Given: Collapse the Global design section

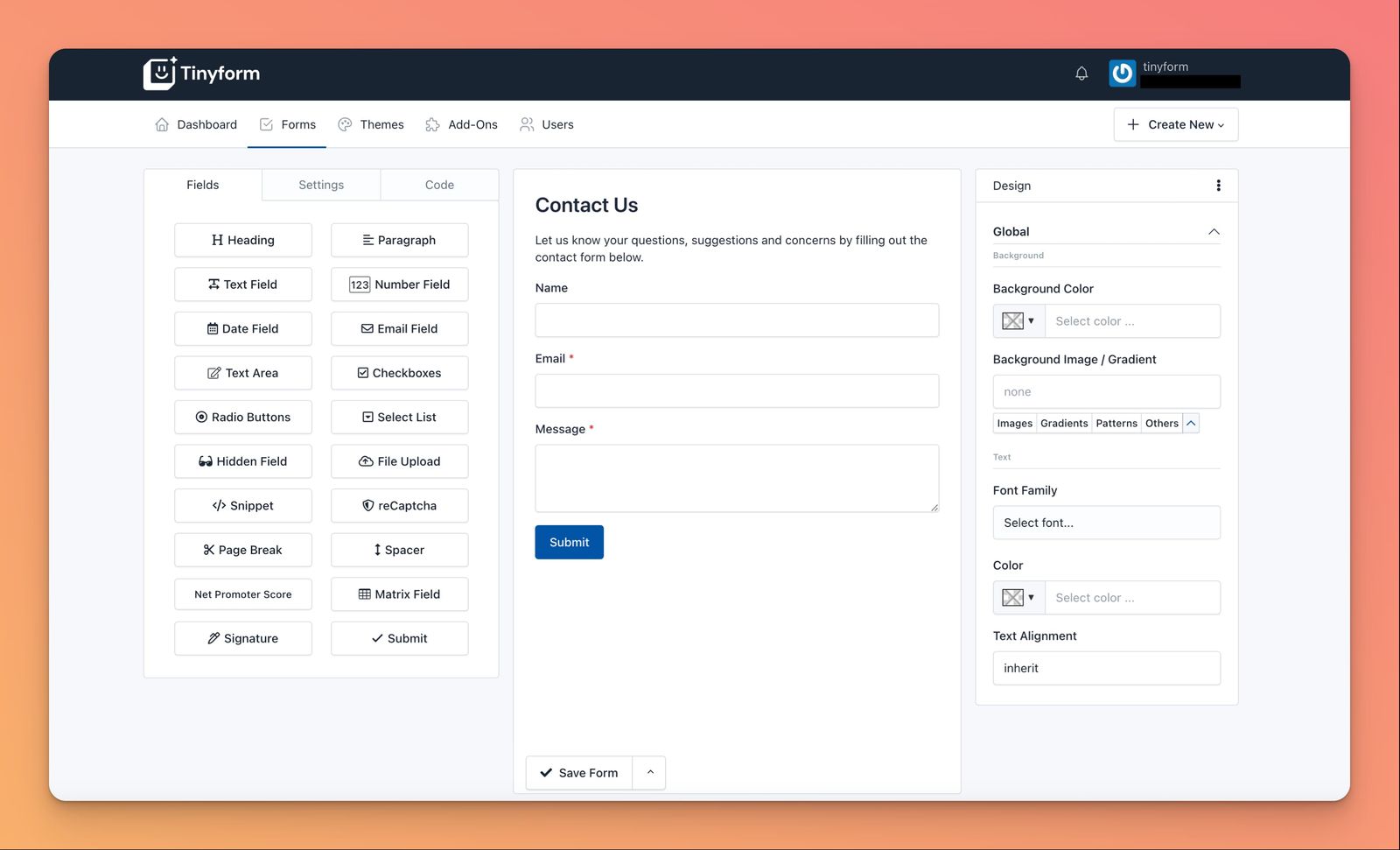Looking at the screenshot, I should pos(1214,231).
